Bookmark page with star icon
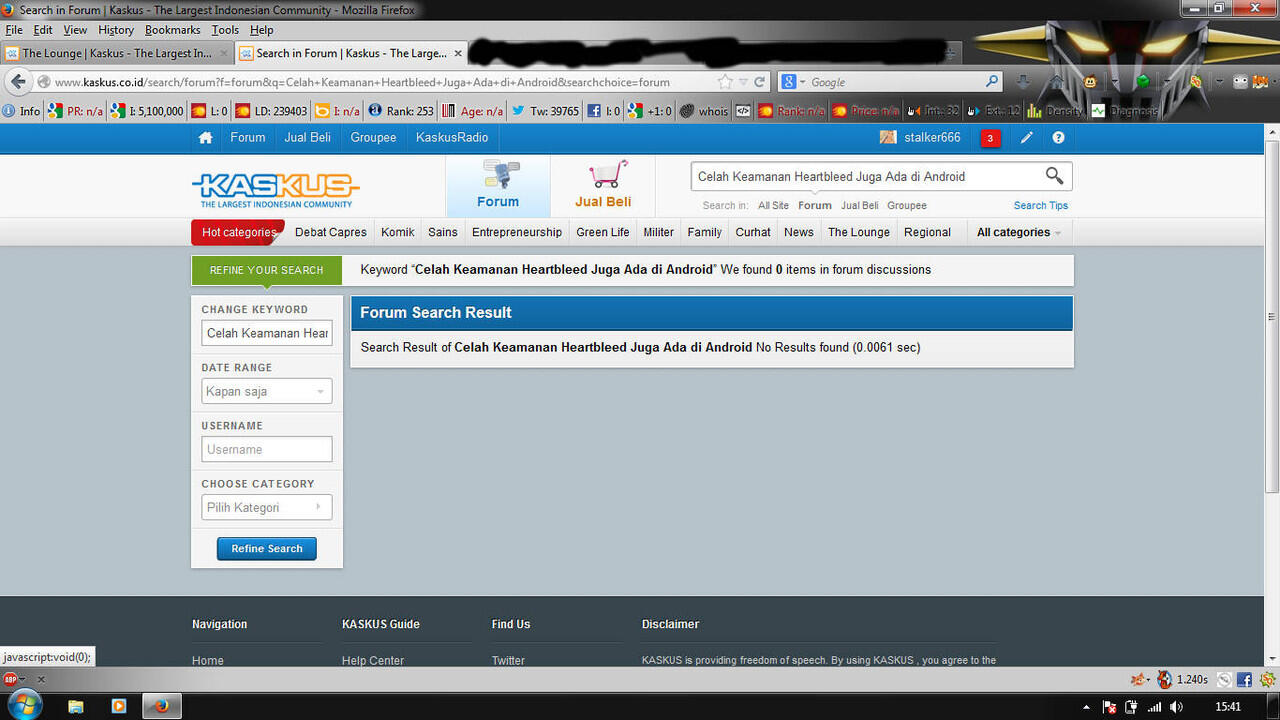The image size is (1280, 720). click(725, 82)
